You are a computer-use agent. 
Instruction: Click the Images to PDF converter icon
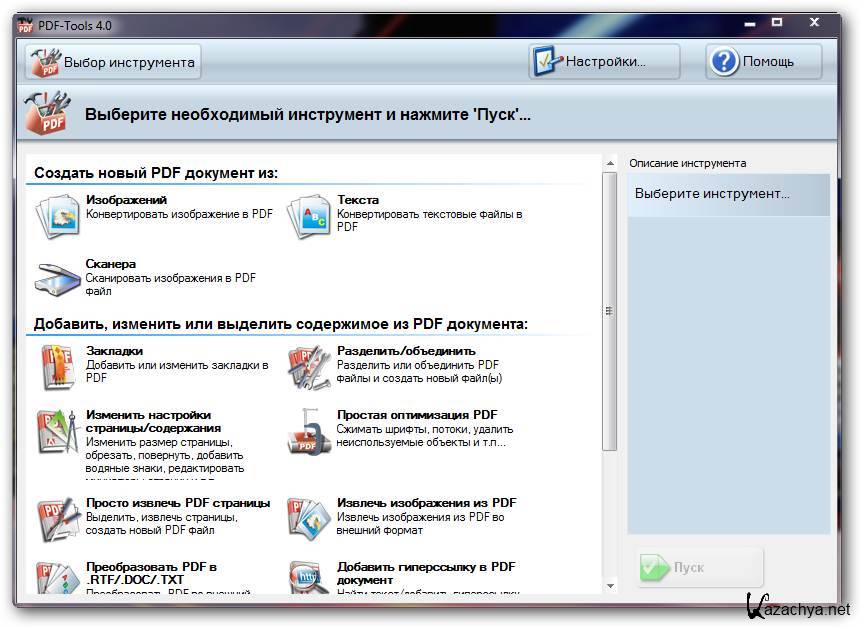click(57, 215)
